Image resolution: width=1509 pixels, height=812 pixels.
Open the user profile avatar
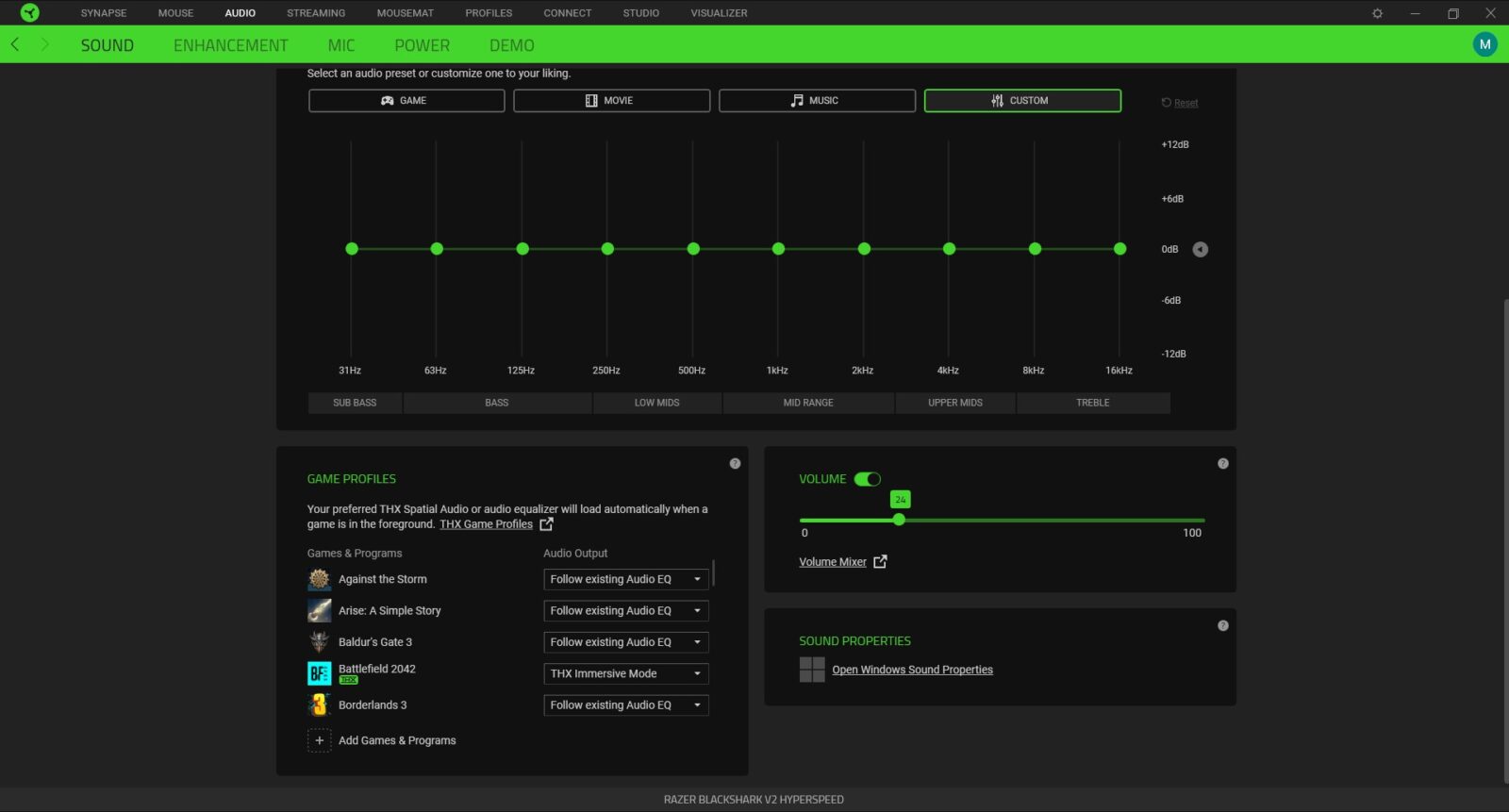click(1484, 44)
